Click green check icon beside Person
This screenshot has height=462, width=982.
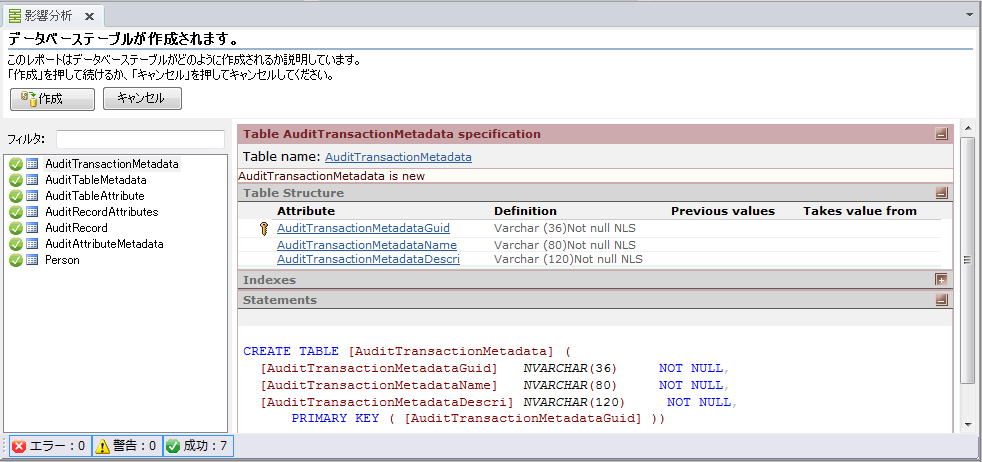[16, 260]
